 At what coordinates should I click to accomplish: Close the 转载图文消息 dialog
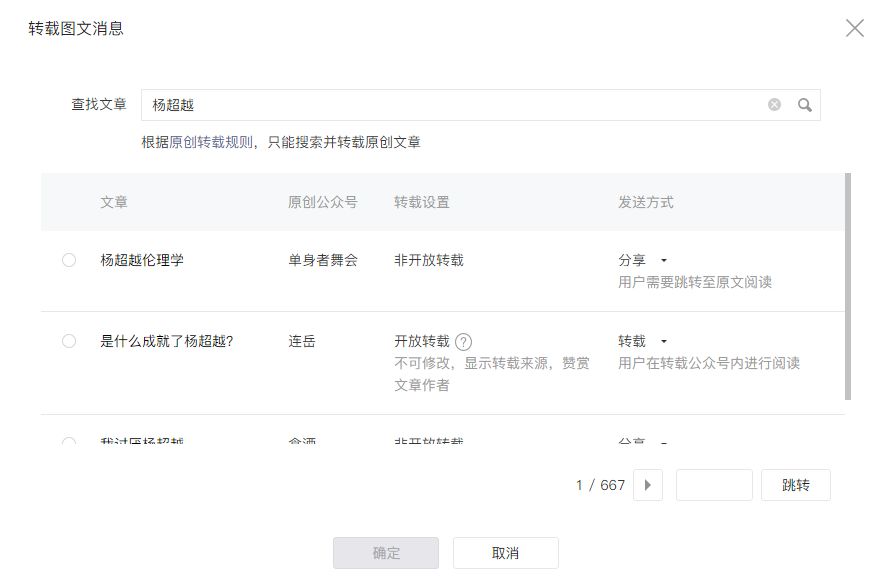point(854,28)
